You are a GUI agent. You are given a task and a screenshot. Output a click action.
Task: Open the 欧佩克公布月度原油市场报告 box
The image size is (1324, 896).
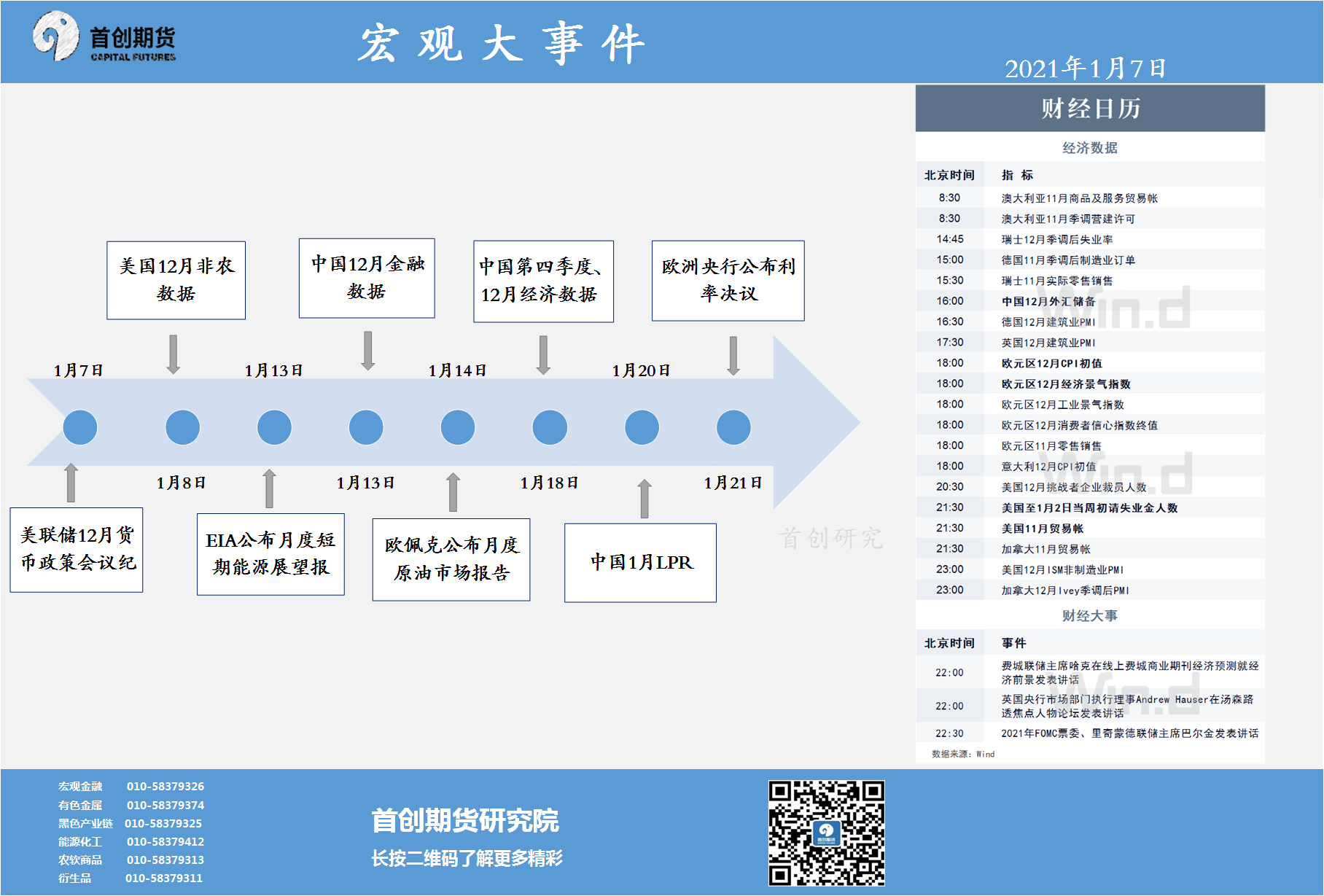coord(451,559)
